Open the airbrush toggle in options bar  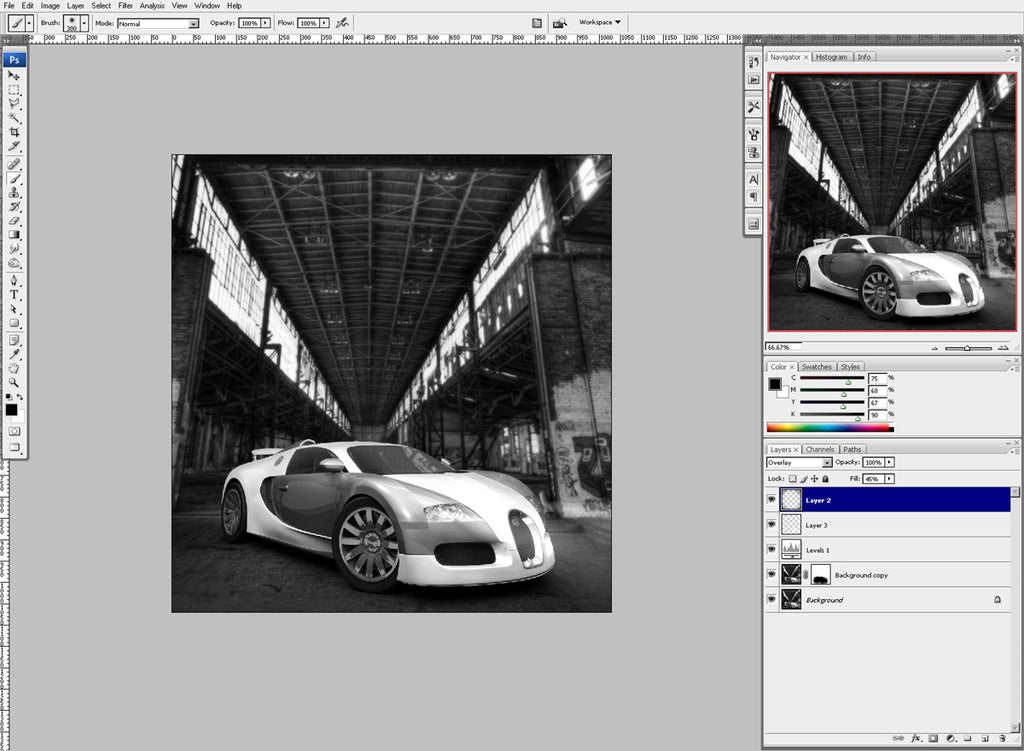(343, 23)
